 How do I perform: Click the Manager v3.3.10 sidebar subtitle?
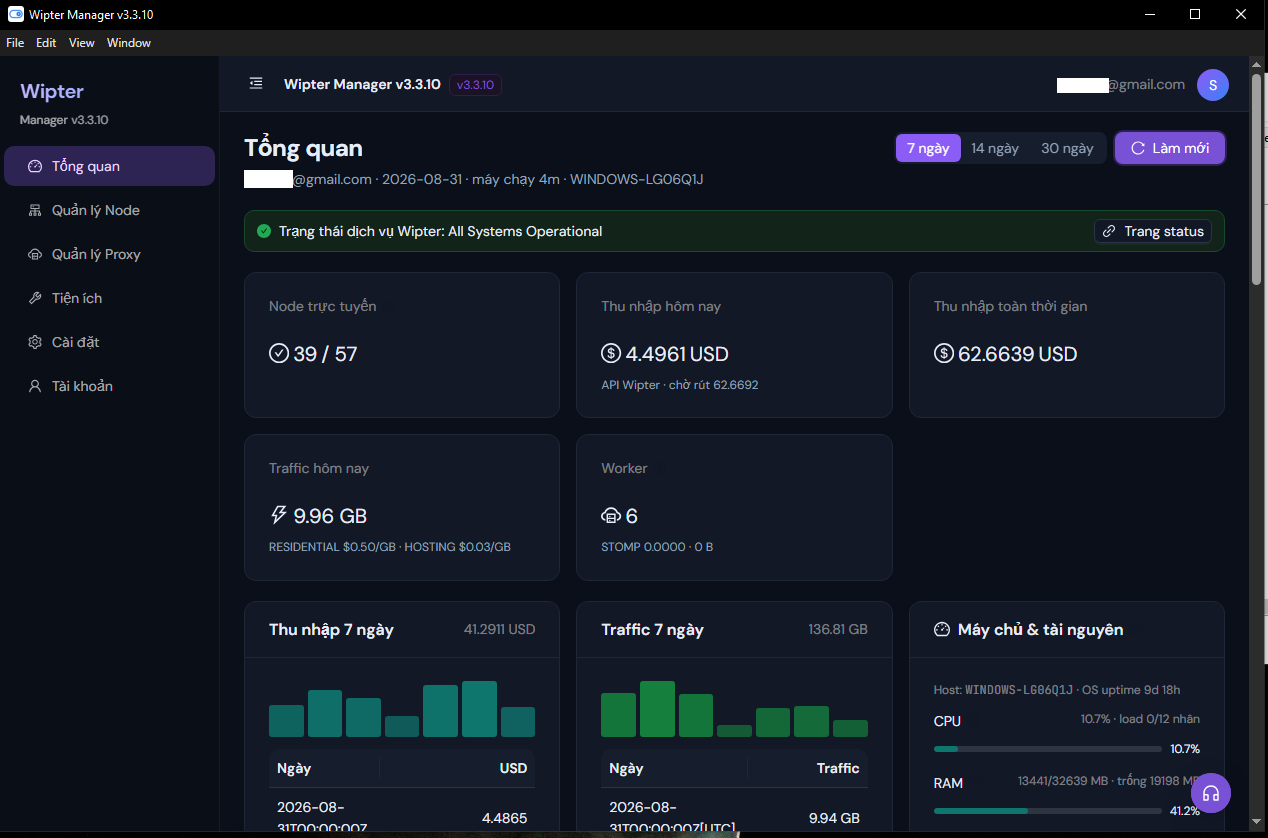point(64,120)
